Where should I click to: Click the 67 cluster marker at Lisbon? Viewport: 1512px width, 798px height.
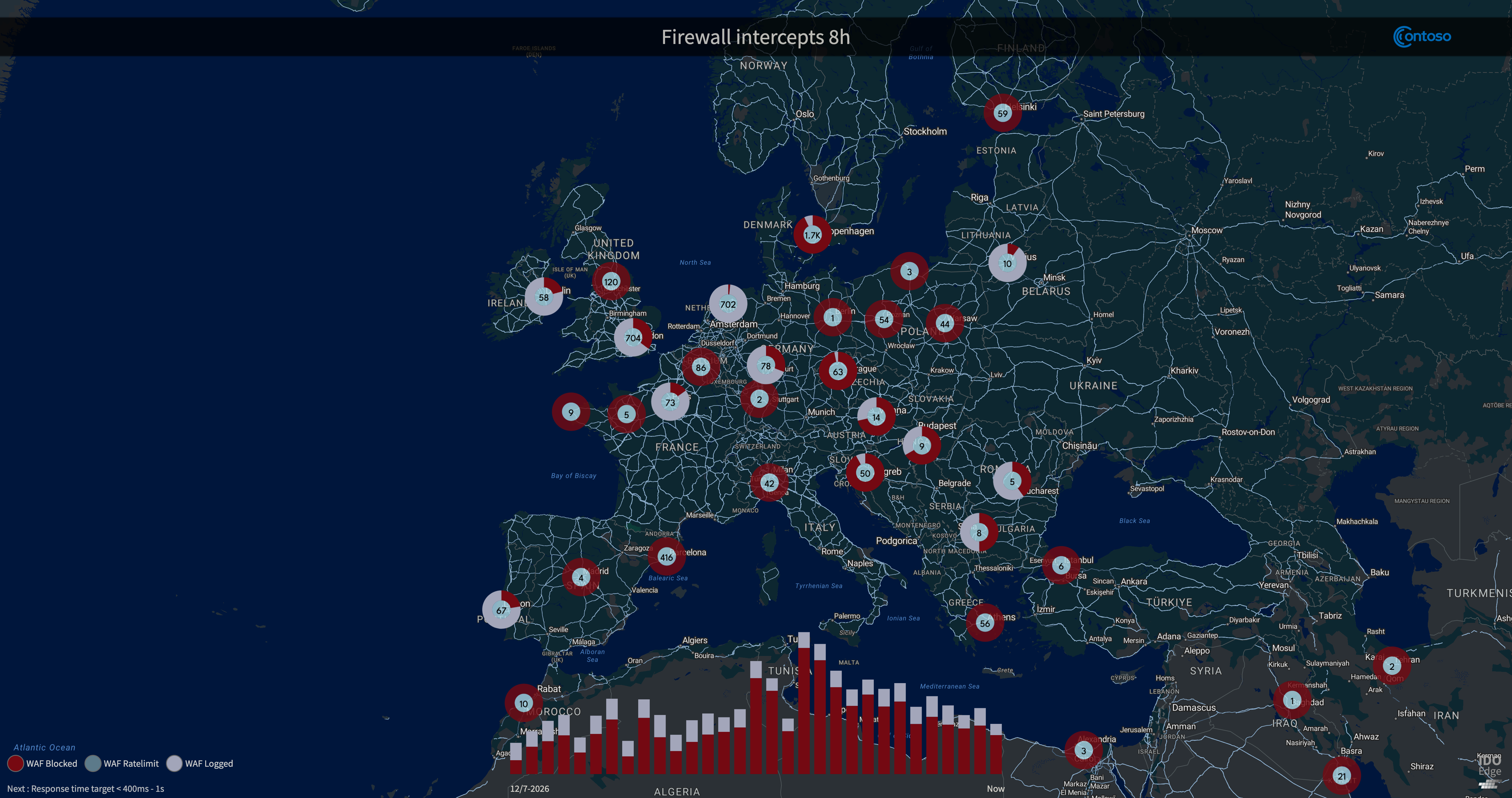501,610
